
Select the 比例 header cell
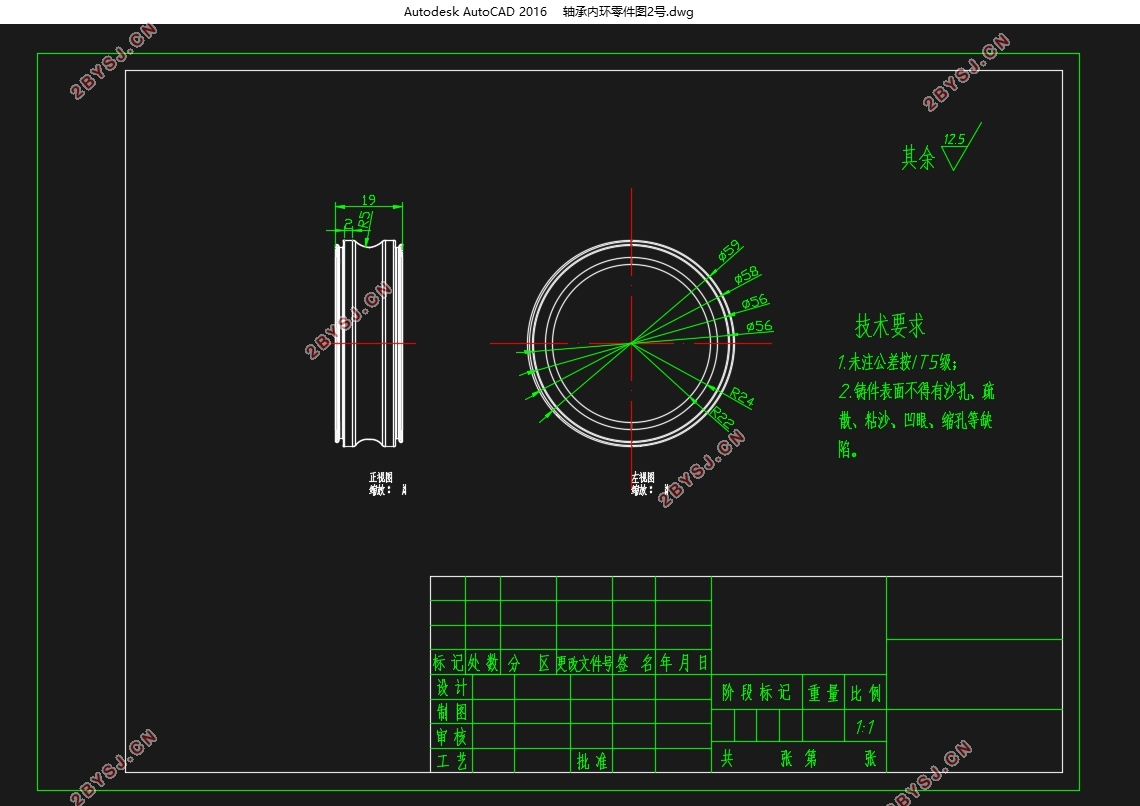(x=866, y=693)
